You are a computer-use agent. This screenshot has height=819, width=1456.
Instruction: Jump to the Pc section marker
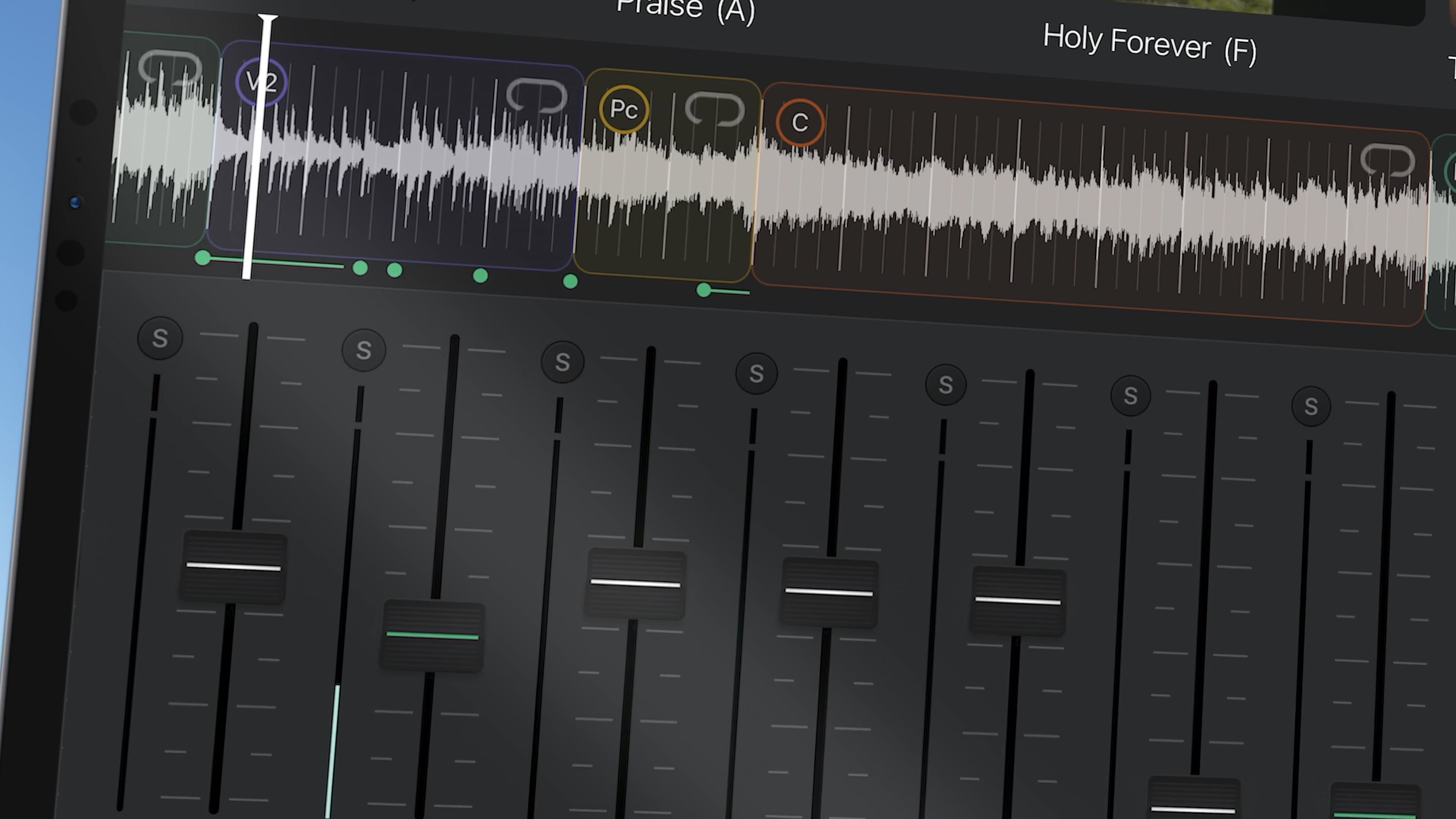click(624, 109)
